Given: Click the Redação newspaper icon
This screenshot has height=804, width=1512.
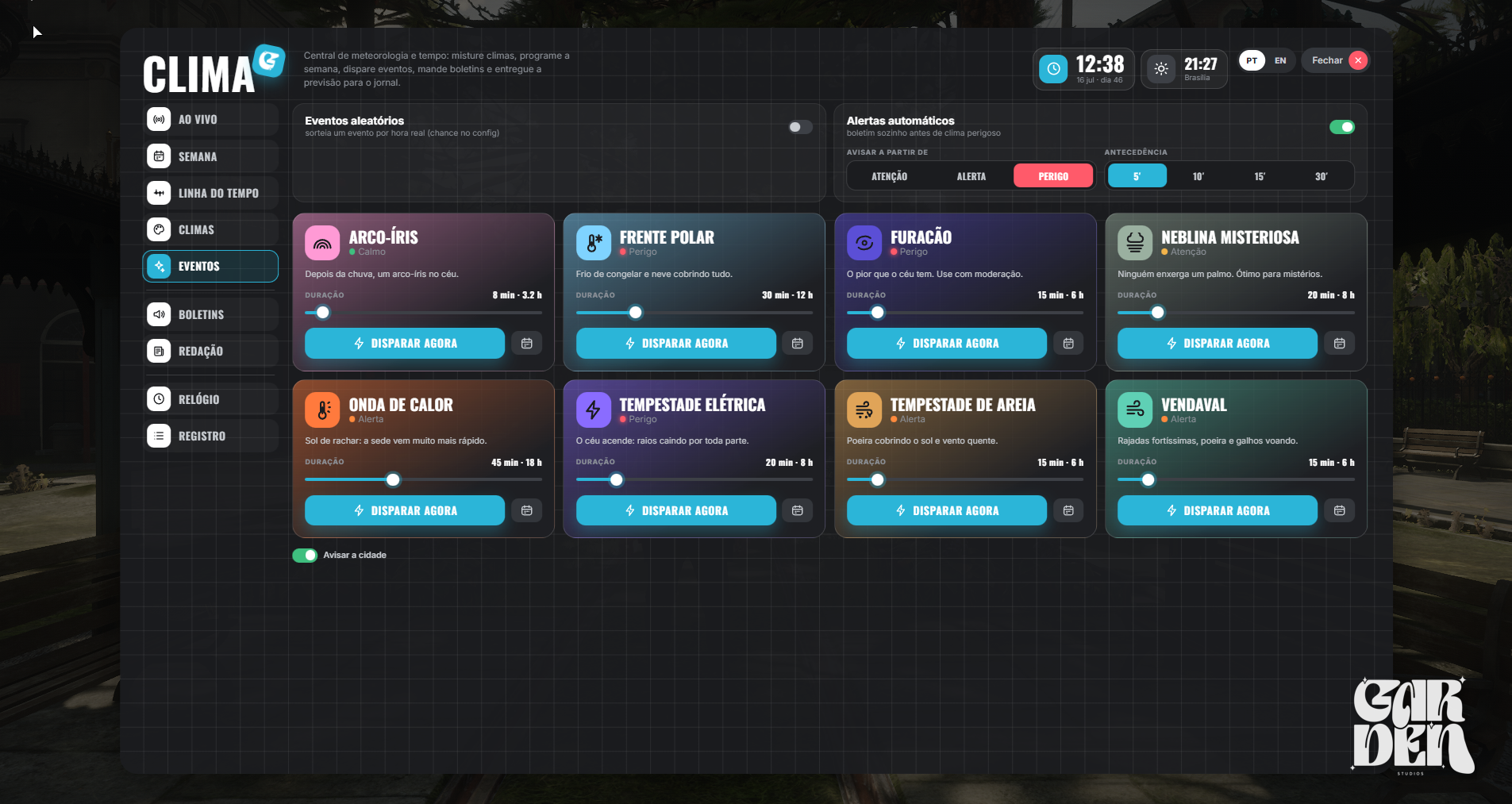Looking at the screenshot, I should click(x=159, y=351).
